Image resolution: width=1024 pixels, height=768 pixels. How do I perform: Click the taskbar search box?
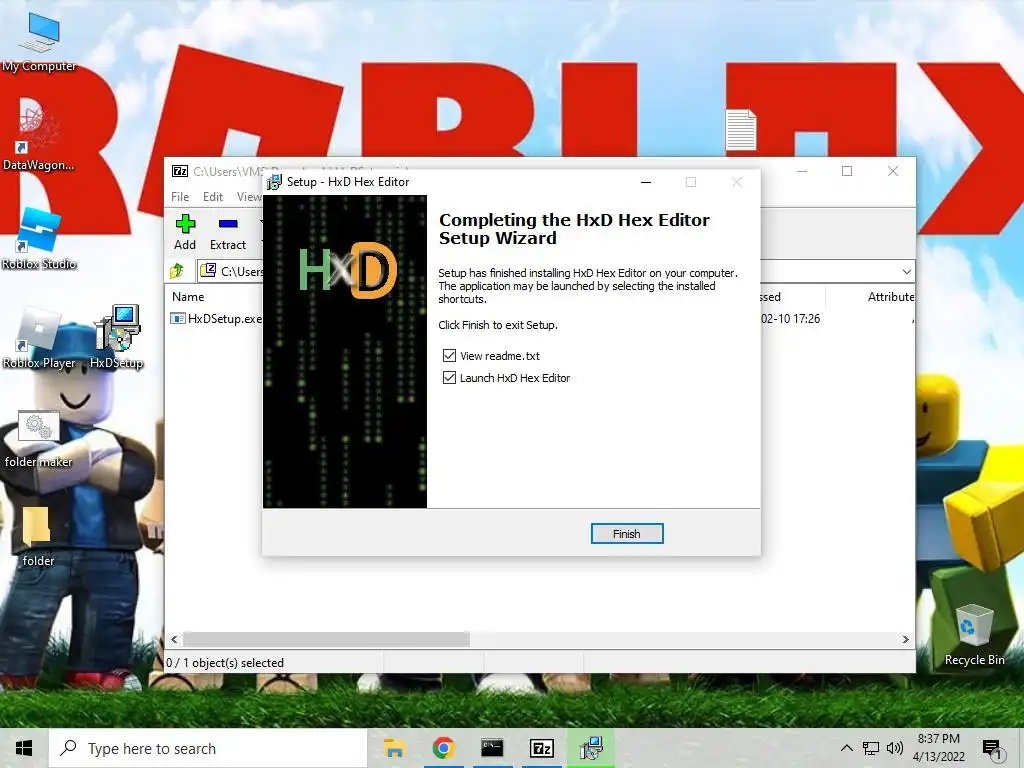pos(208,748)
